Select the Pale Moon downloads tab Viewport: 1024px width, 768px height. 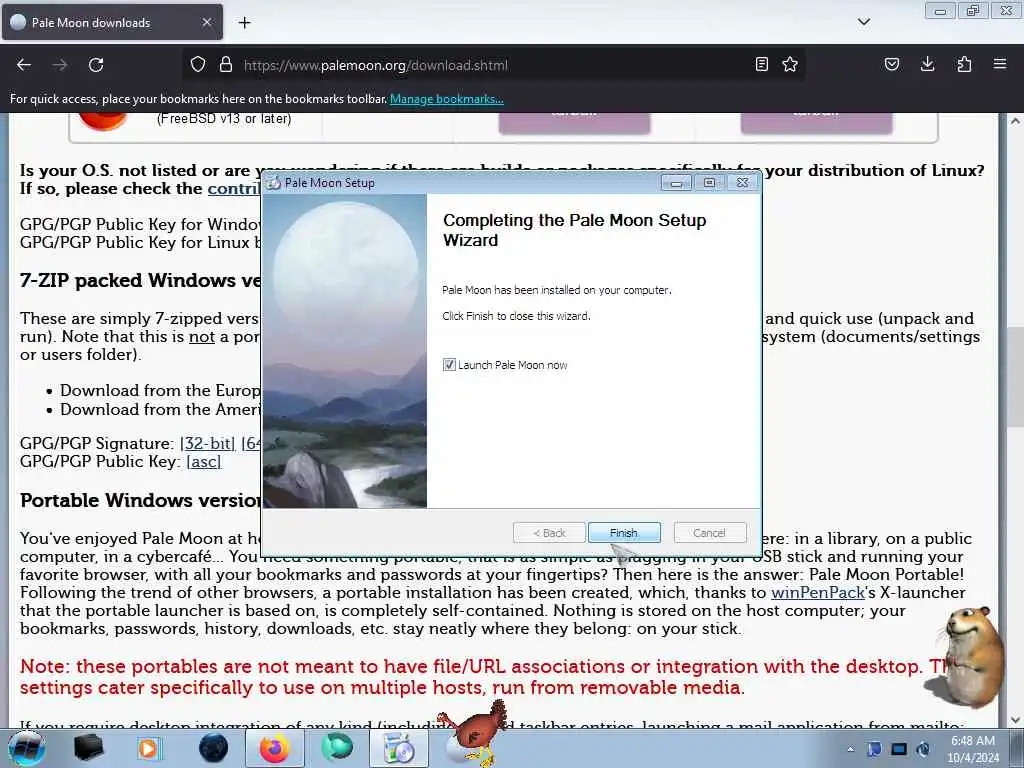[112, 22]
